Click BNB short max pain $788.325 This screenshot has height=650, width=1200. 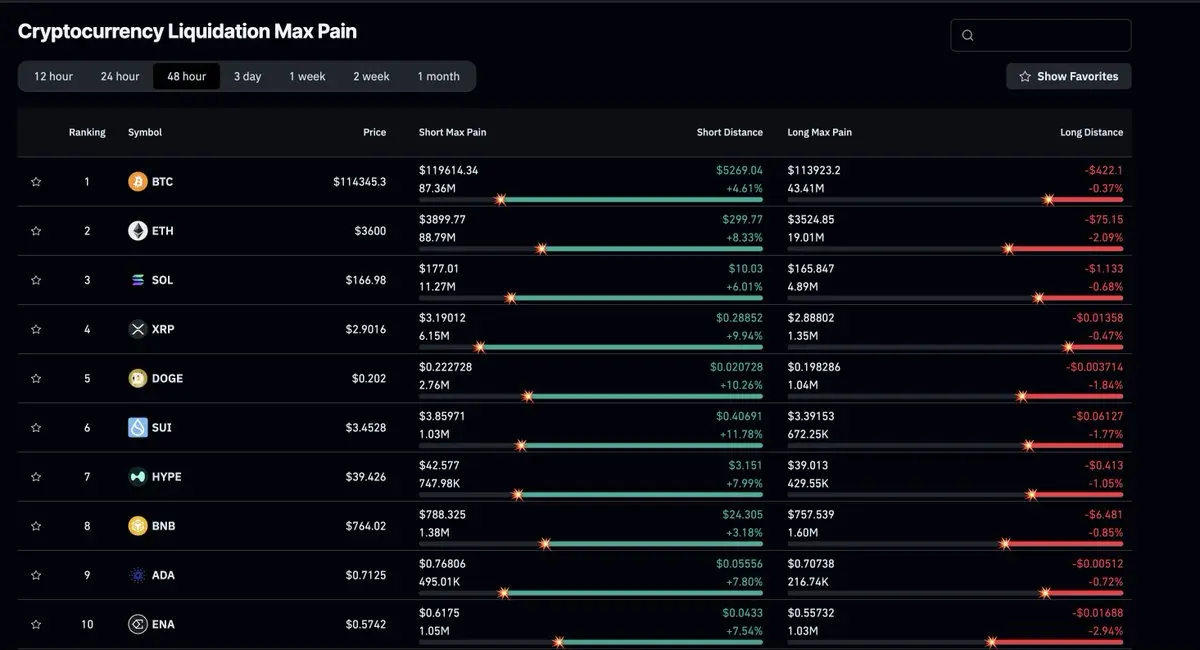[442, 515]
